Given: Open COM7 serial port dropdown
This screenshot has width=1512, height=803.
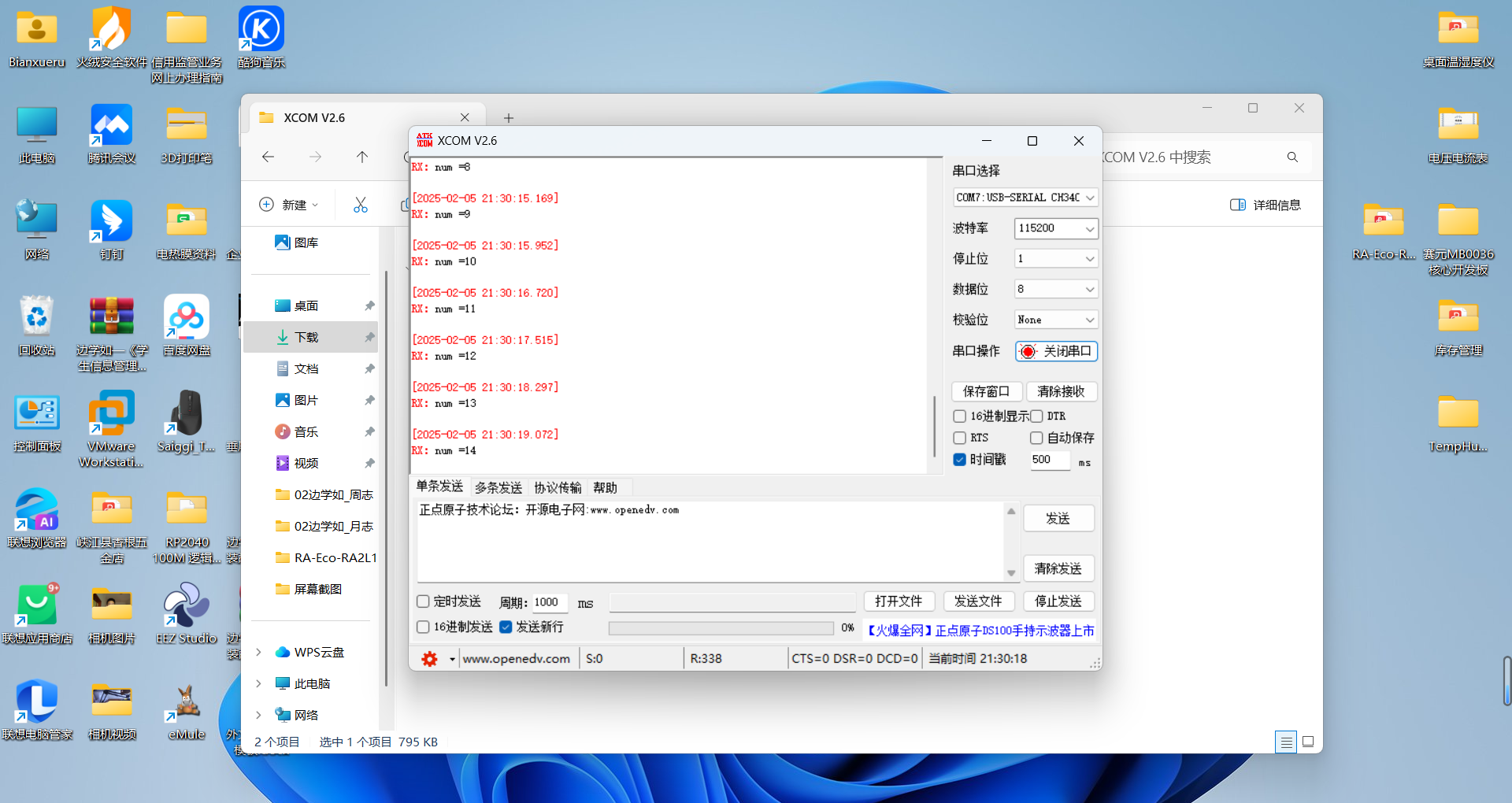Looking at the screenshot, I should tap(1025, 198).
